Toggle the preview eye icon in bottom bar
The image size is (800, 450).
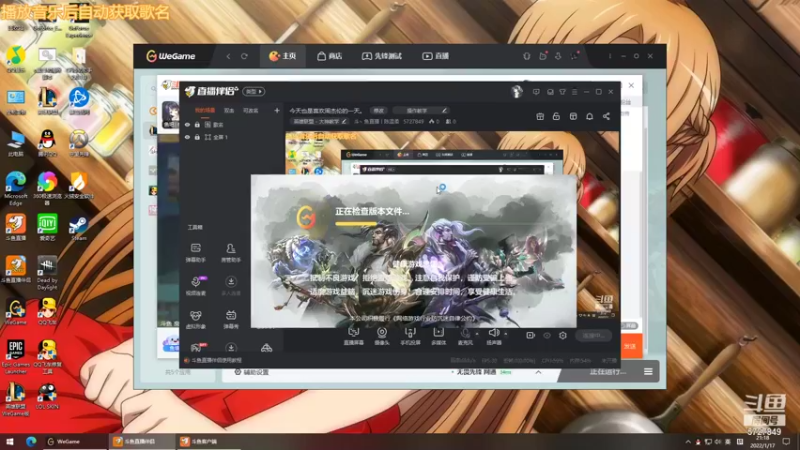[x=547, y=335]
